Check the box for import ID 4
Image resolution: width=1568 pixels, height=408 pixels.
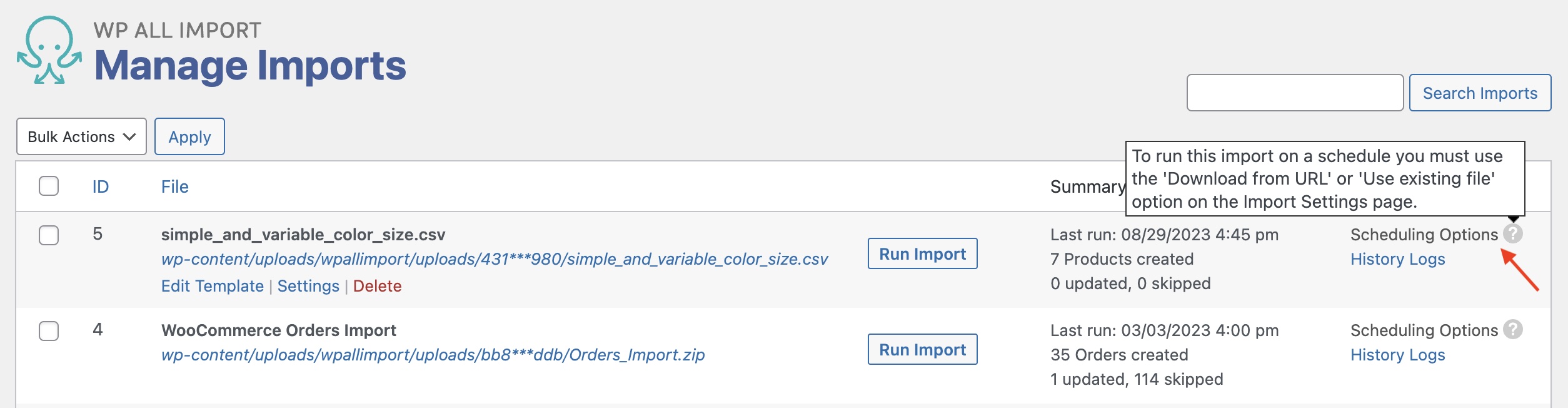49,331
